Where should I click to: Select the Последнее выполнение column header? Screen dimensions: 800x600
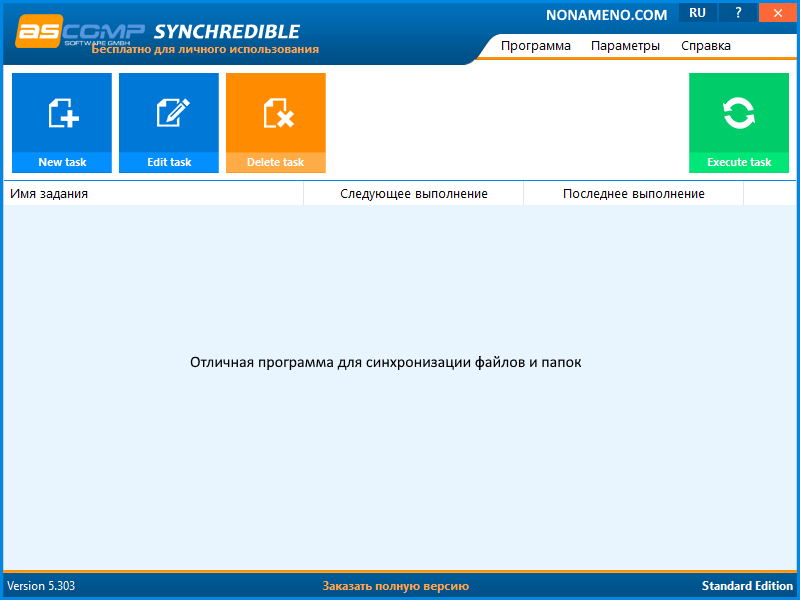tap(633, 194)
